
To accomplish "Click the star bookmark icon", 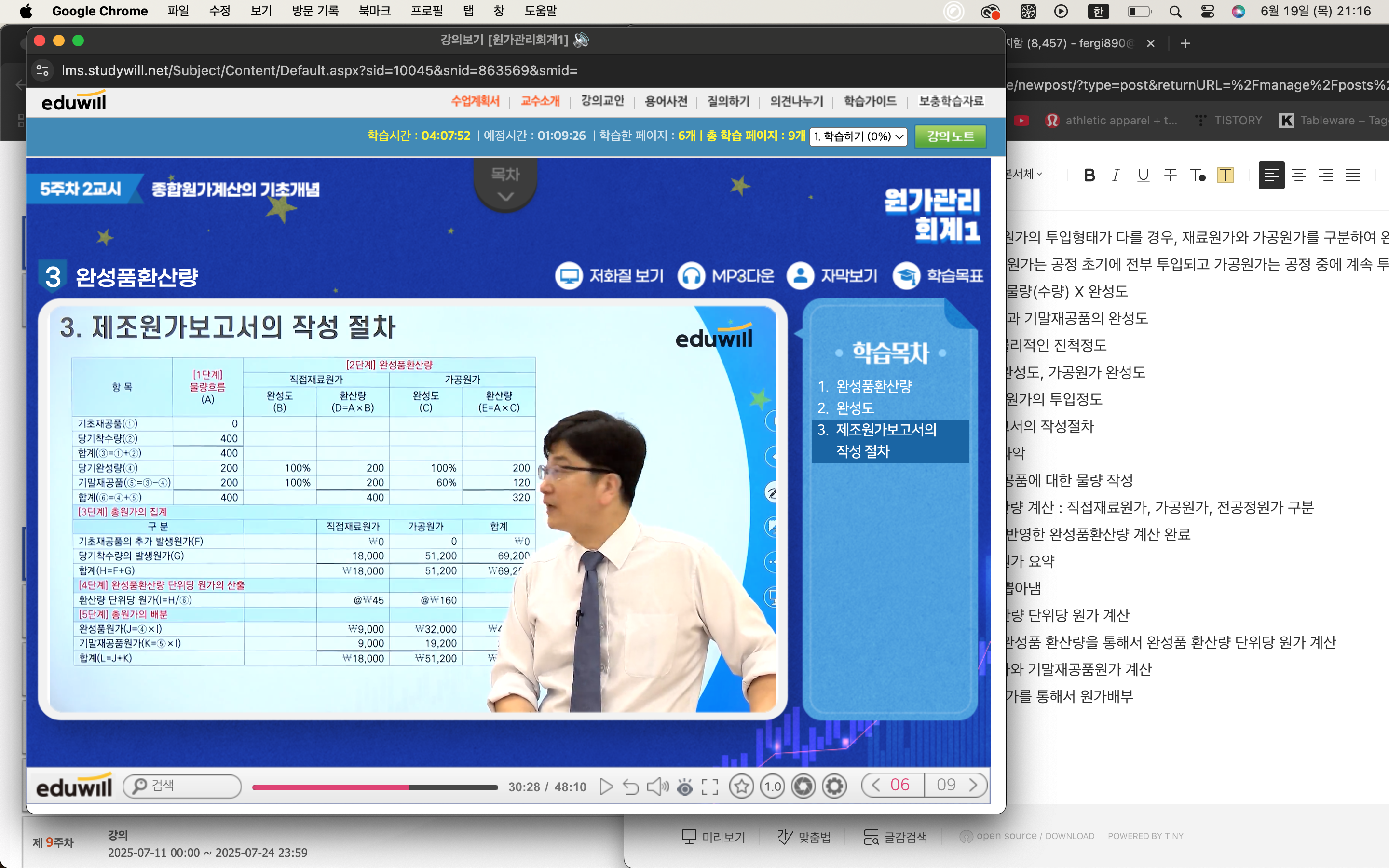I will pyautogui.click(x=741, y=786).
